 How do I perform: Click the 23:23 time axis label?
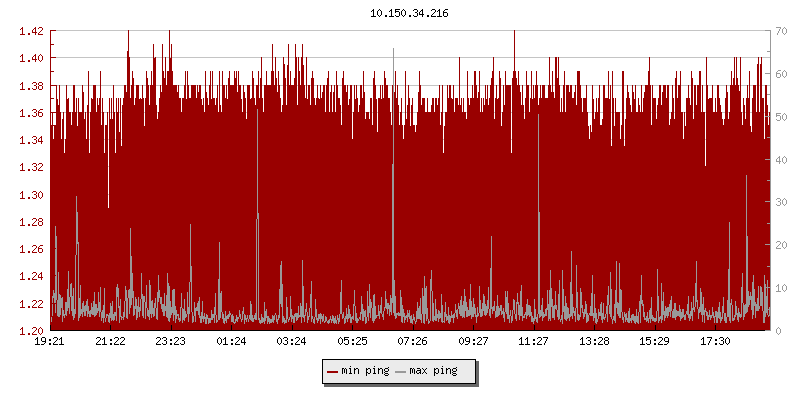click(171, 342)
